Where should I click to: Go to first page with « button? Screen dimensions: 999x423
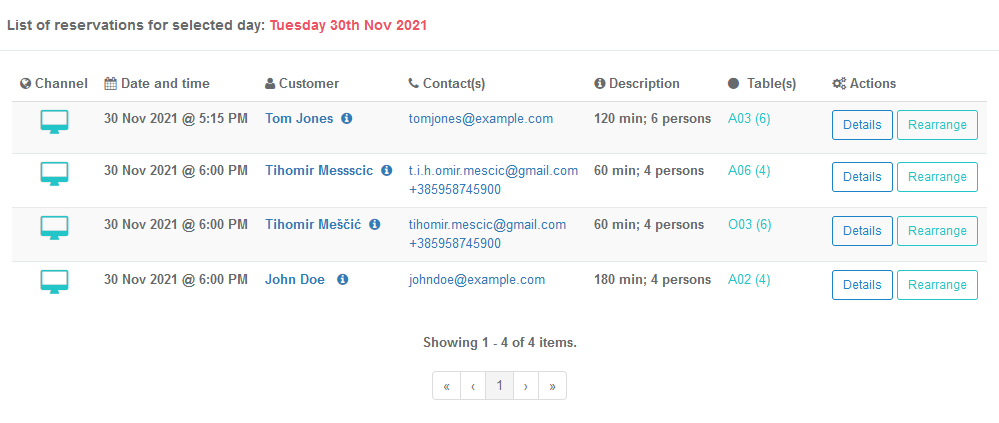pyautogui.click(x=447, y=385)
